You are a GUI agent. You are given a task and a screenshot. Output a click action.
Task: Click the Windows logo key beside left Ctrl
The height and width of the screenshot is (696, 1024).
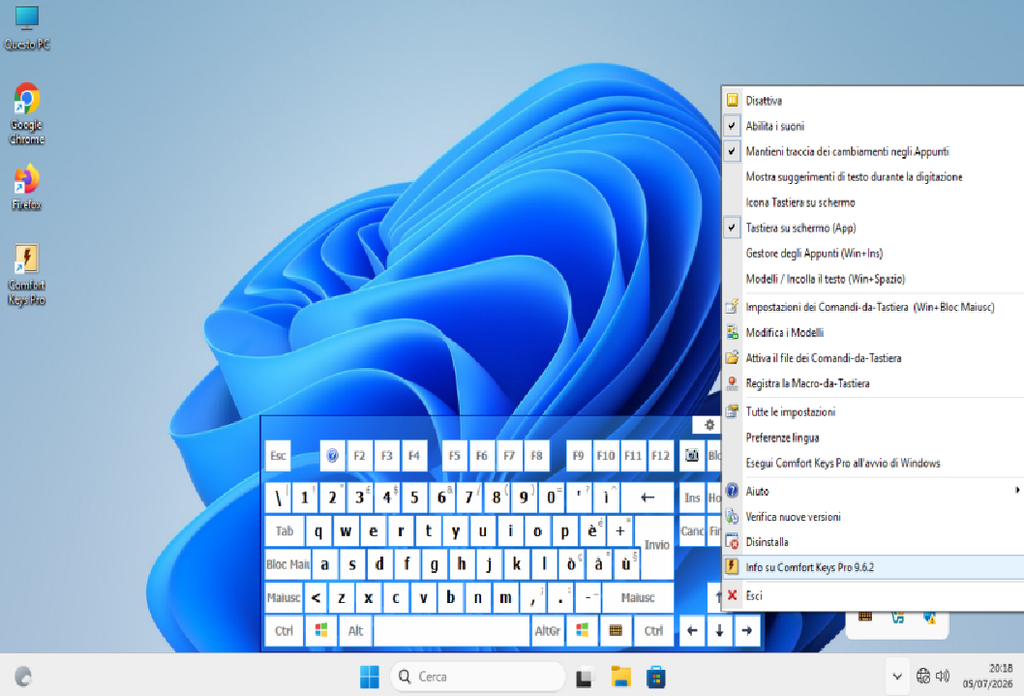[x=321, y=631]
